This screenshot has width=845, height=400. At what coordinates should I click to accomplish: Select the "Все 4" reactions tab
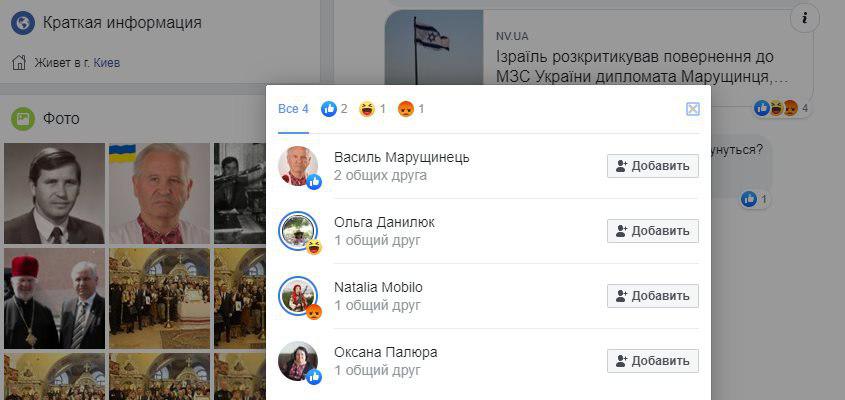pos(293,109)
